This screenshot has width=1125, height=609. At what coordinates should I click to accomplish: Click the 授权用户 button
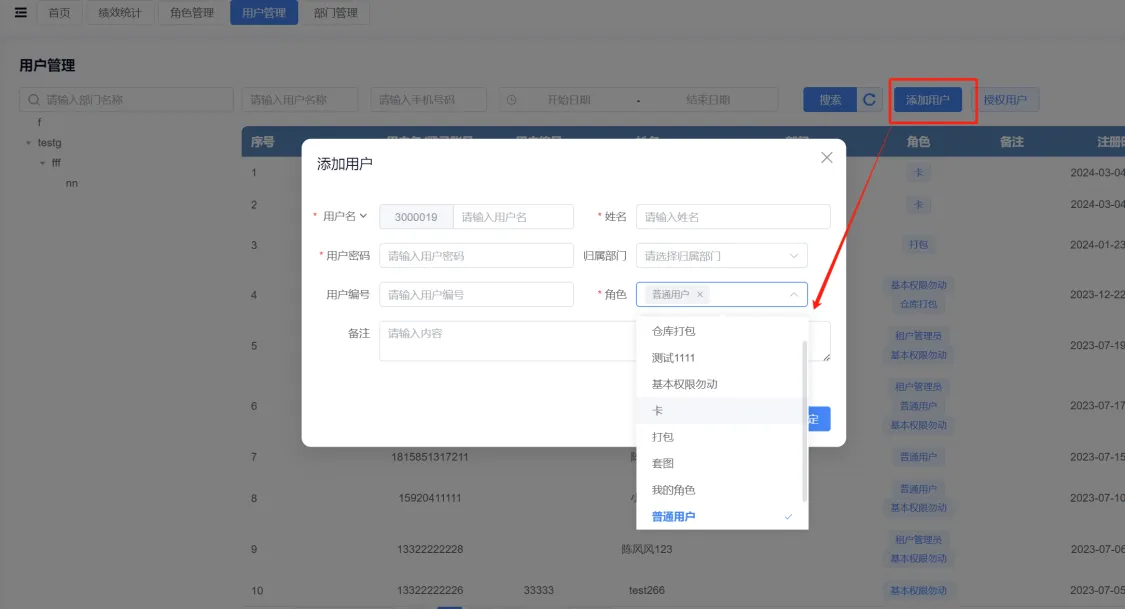coord(1005,100)
